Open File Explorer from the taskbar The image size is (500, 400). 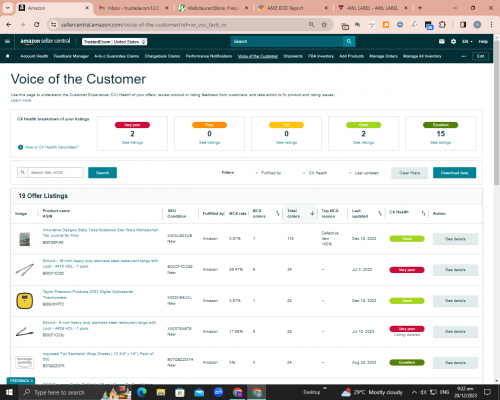(161, 392)
